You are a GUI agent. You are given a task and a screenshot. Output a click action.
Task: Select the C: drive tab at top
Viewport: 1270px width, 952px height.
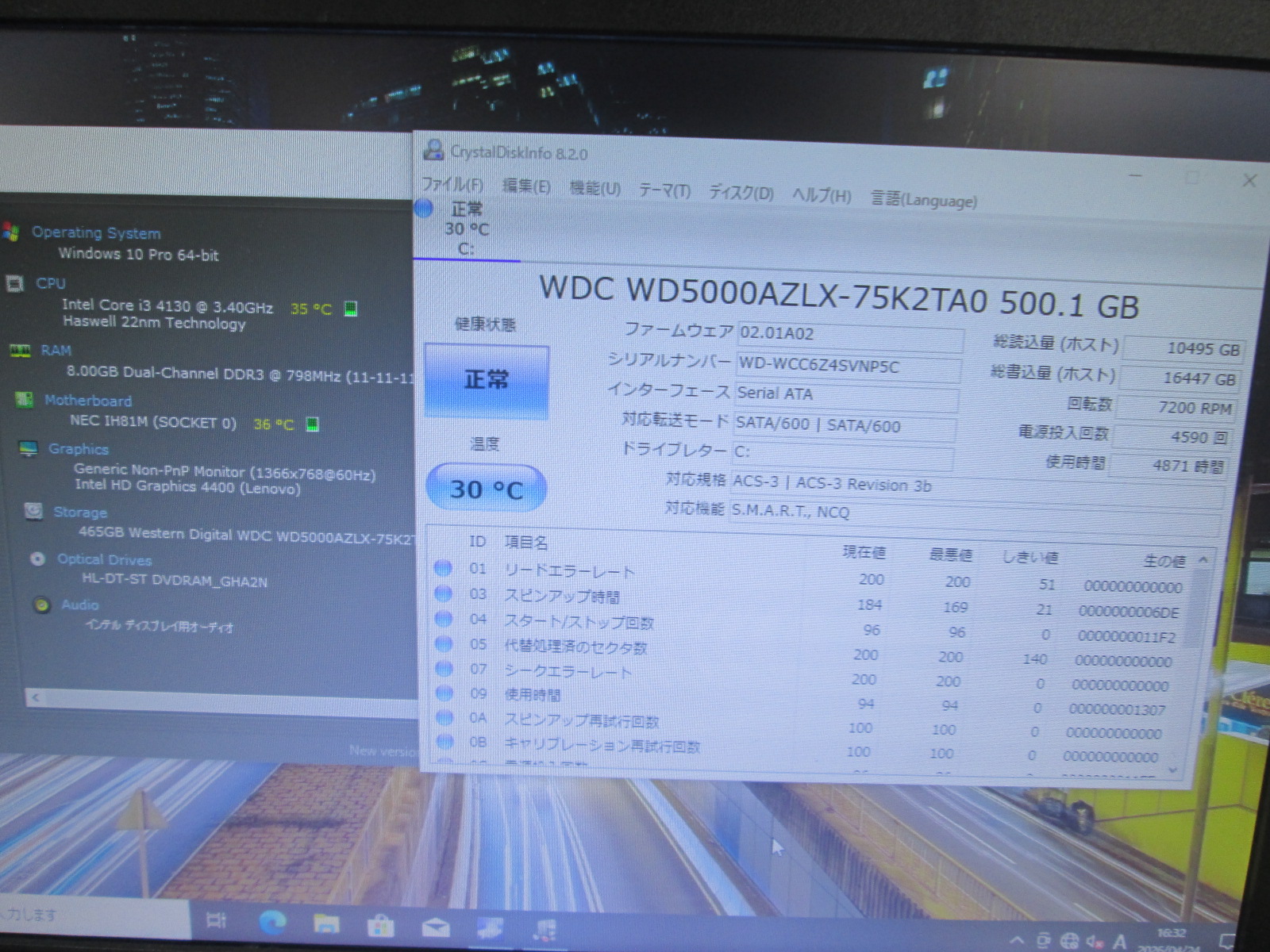pos(466,228)
